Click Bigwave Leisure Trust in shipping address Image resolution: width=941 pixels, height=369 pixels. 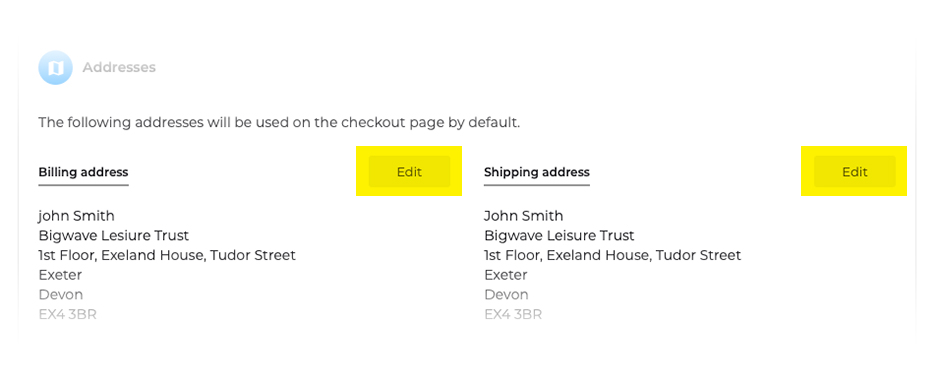[x=559, y=235]
